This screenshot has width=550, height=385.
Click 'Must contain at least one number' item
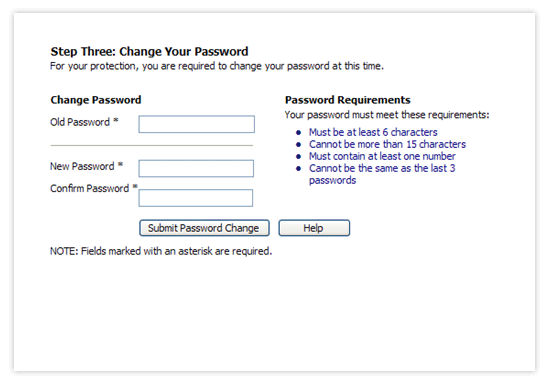[x=382, y=156]
